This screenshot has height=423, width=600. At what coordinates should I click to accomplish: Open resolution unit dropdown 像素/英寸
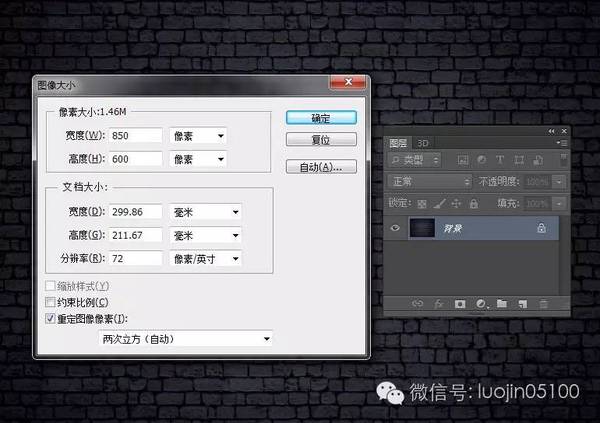[x=205, y=259]
